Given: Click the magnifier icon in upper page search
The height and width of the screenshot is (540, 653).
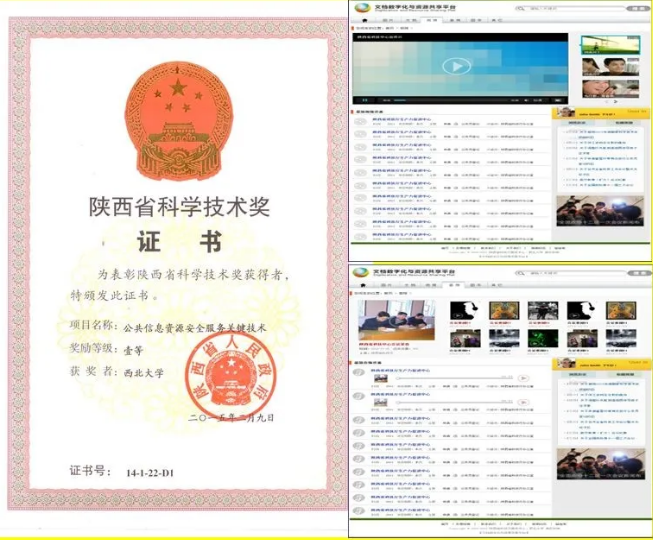Looking at the screenshot, I should click(520, 8).
